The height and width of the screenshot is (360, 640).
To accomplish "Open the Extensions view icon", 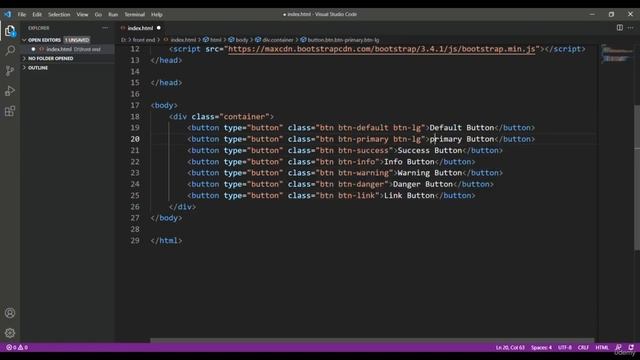I will [x=10, y=111].
